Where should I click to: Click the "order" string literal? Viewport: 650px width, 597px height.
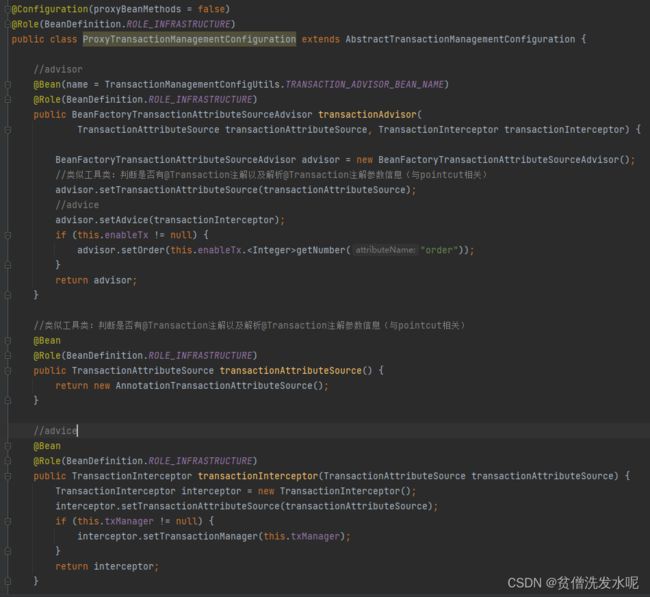tap(439, 250)
